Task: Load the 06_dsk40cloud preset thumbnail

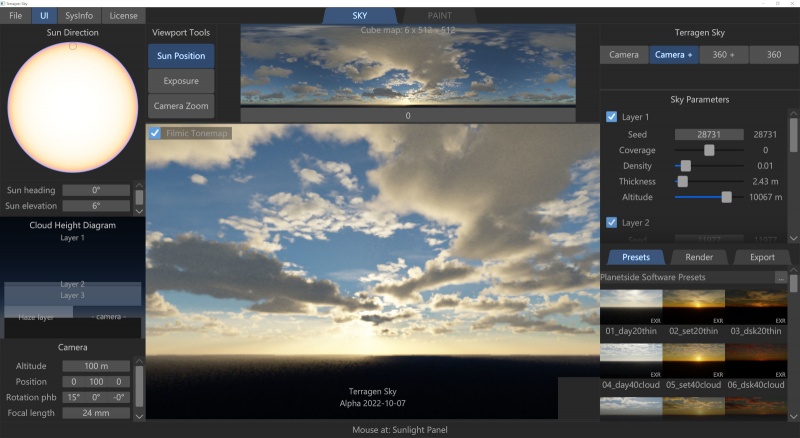Action: (756, 361)
